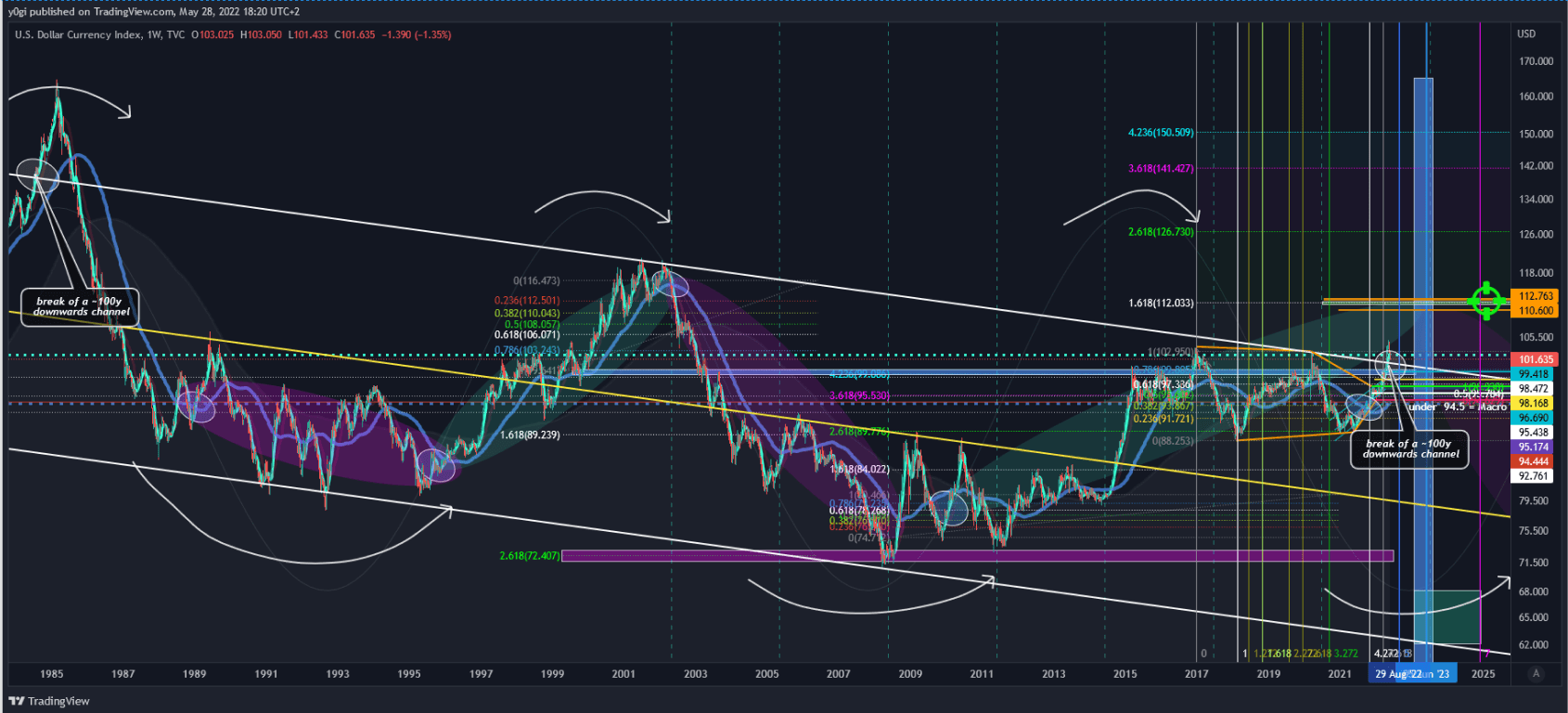Click the Fib label '0.236(91.721)'
This screenshot has width=1568, height=713.
point(1163,419)
